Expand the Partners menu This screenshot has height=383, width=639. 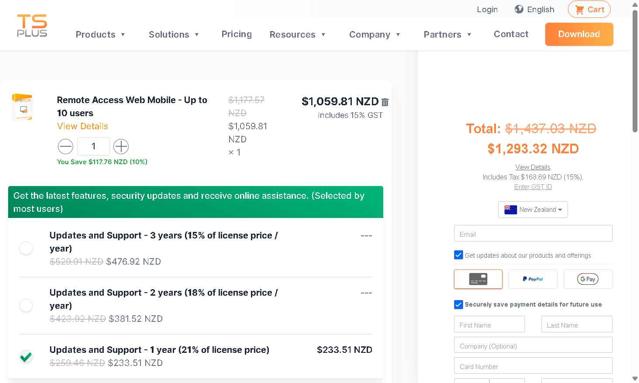[x=447, y=34]
